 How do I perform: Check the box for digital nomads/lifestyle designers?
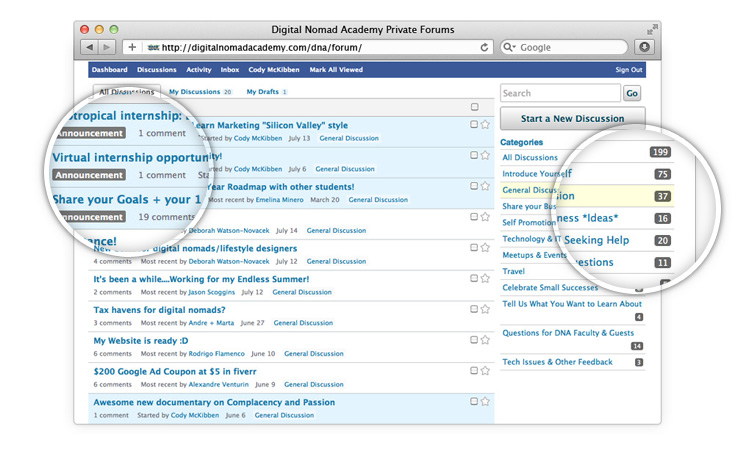(474, 248)
